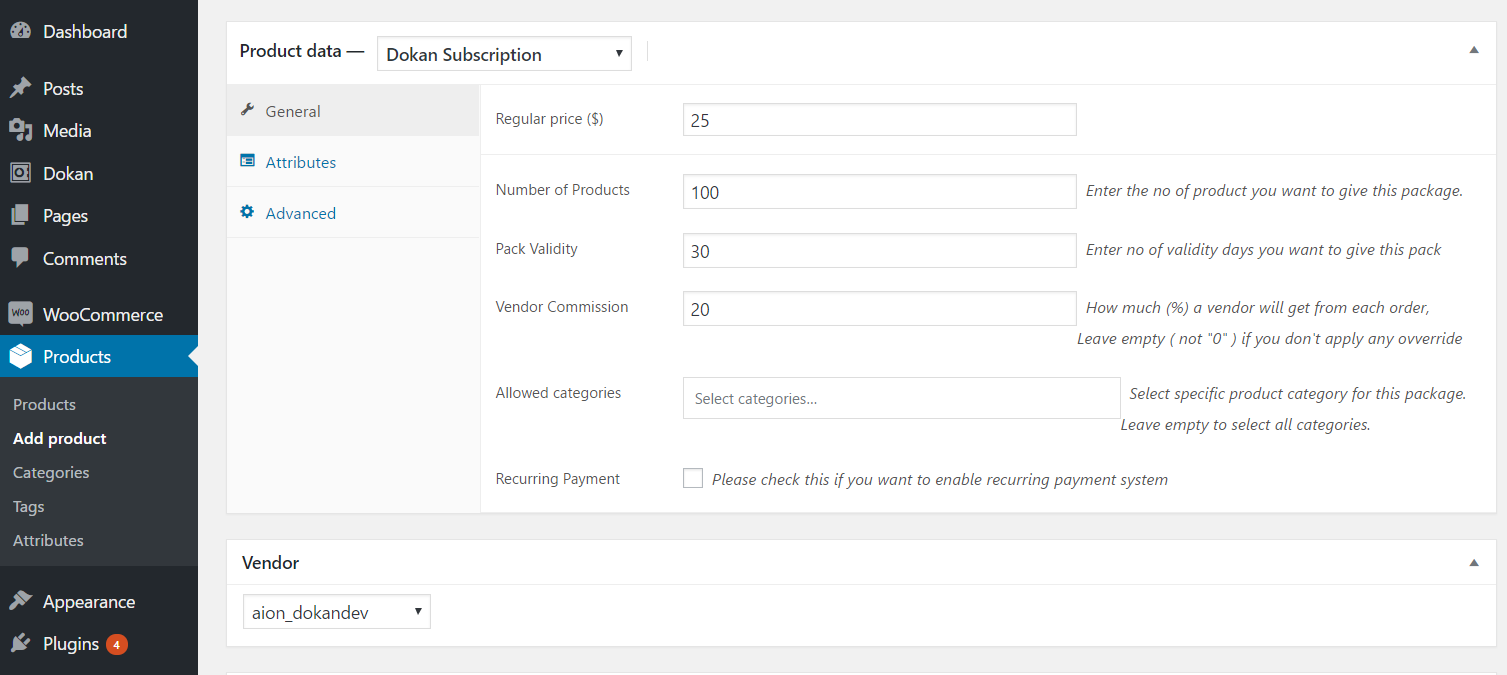This screenshot has width=1507, height=675.
Task: Click the Advanced tab gear icon
Action: [247, 212]
